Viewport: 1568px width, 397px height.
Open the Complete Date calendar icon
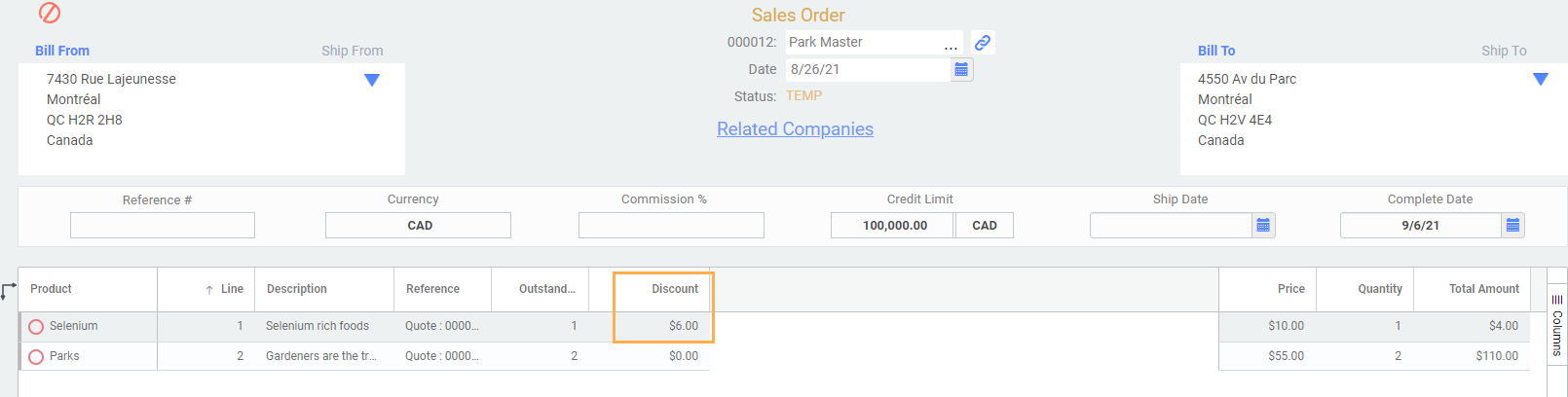(x=1512, y=226)
